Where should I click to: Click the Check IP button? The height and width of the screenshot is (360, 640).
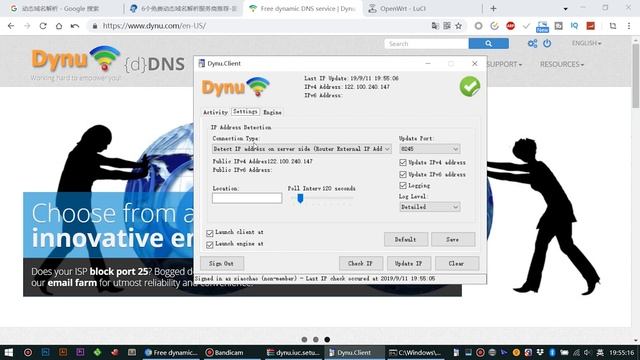point(360,264)
